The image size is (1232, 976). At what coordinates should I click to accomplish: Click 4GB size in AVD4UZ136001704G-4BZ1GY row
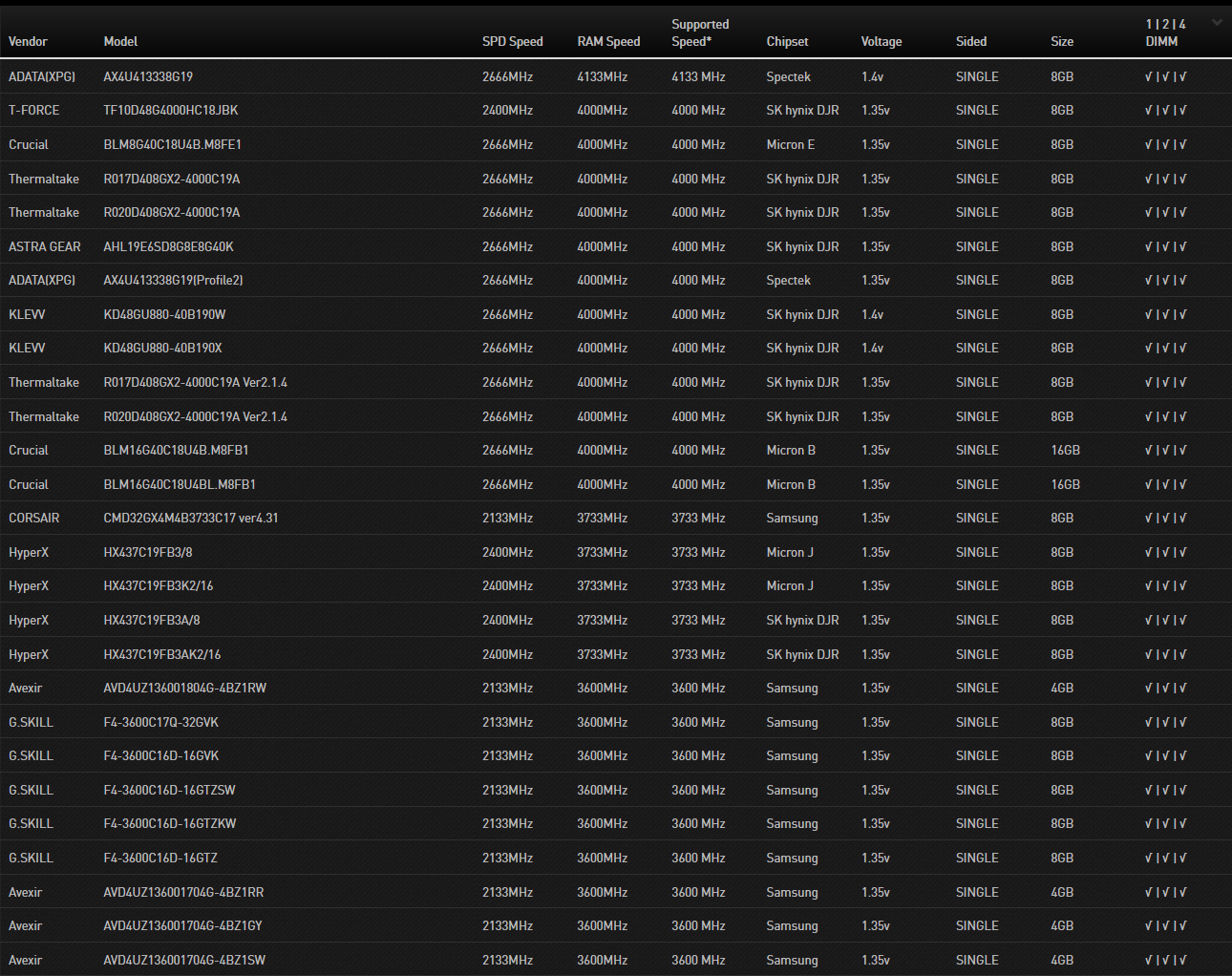(1062, 925)
